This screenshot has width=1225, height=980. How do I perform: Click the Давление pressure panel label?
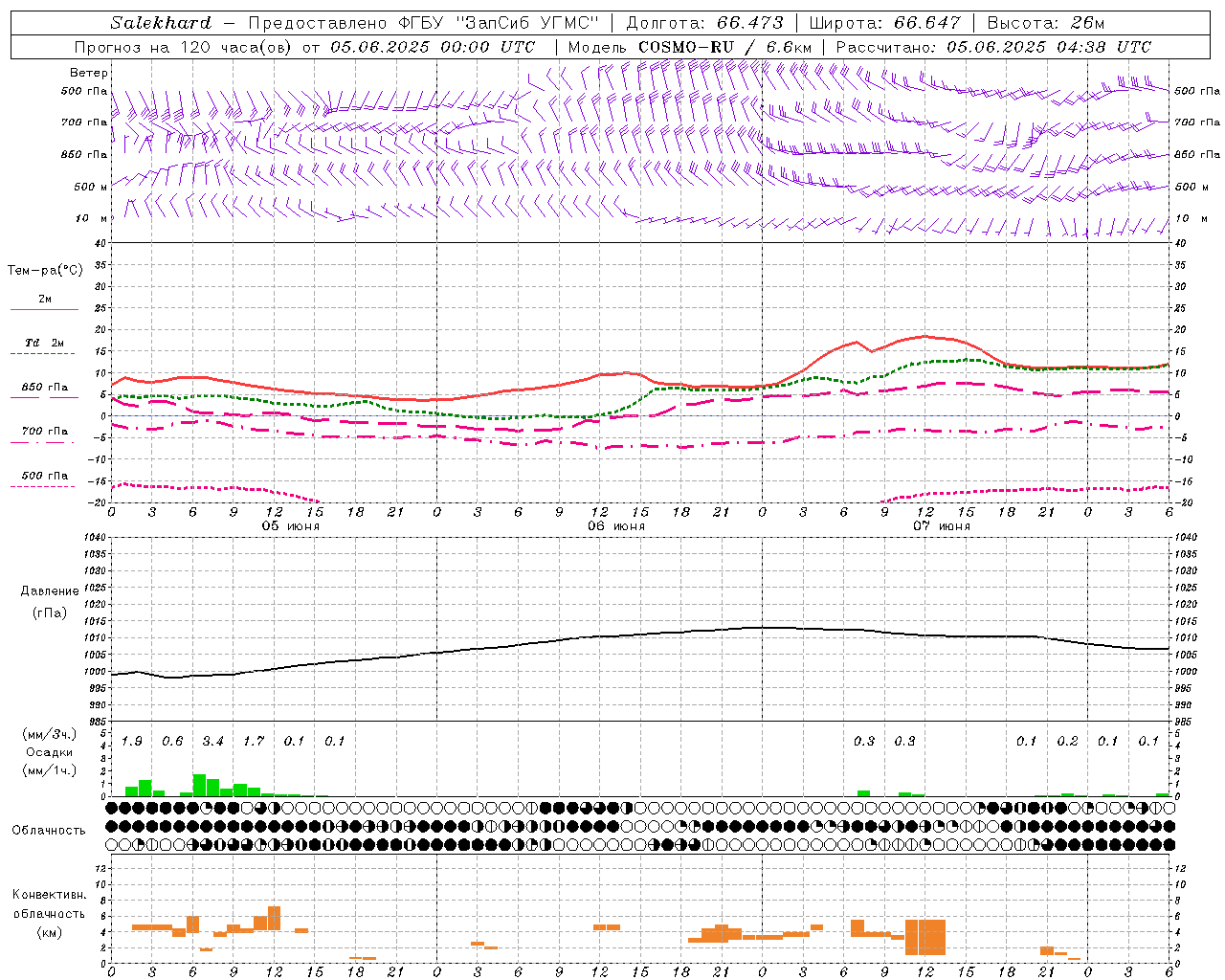pyautogui.click(x=50, y=591)
